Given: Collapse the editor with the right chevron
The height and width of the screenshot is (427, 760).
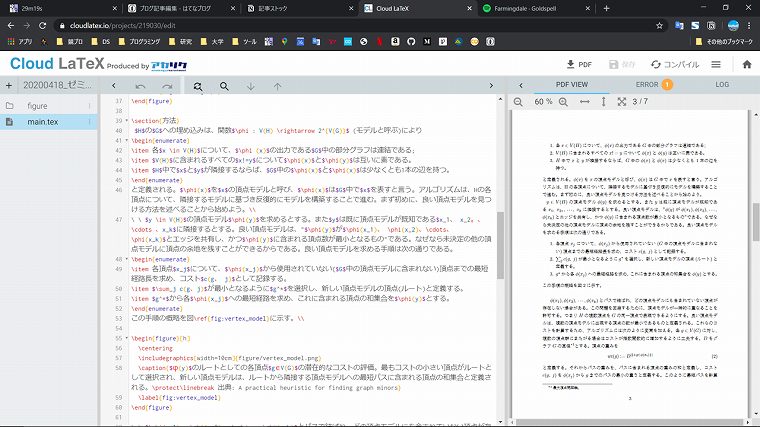Looking at the screenshot, I should (491, 86).
